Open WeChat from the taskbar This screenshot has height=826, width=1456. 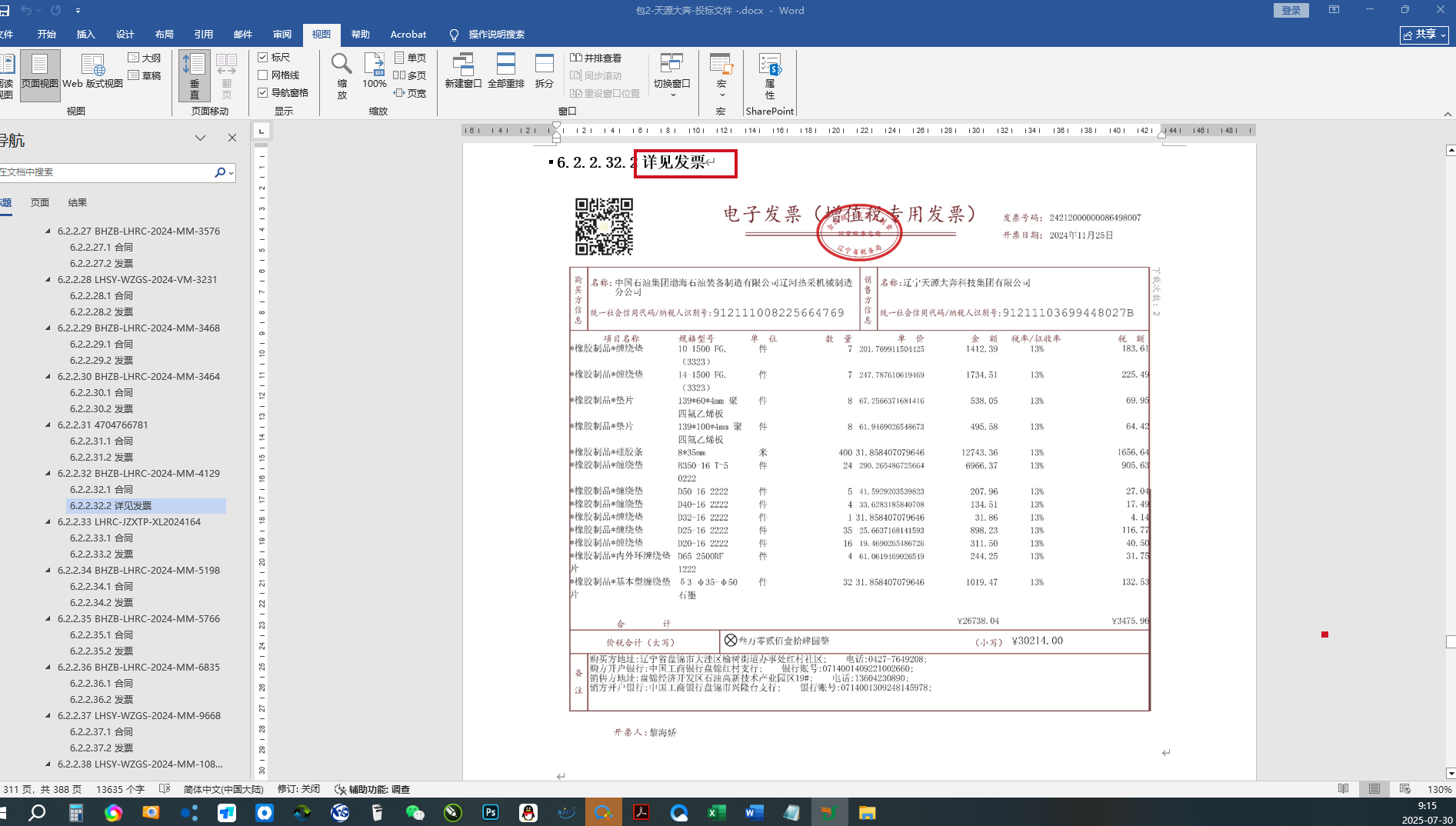pyautogui.click(x=415, y=812)
